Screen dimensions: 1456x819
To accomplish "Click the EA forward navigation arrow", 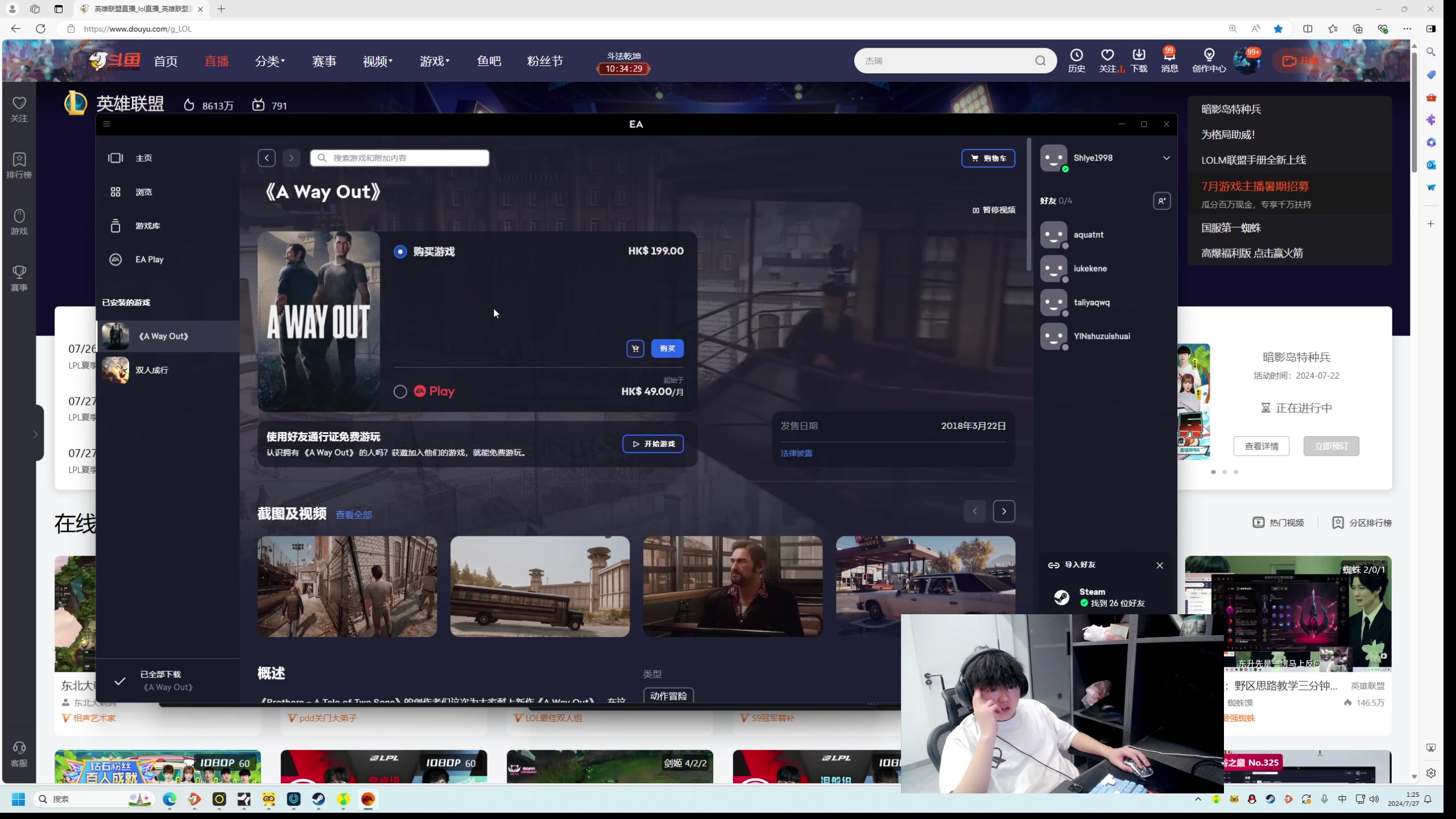I will coord(291,158).
